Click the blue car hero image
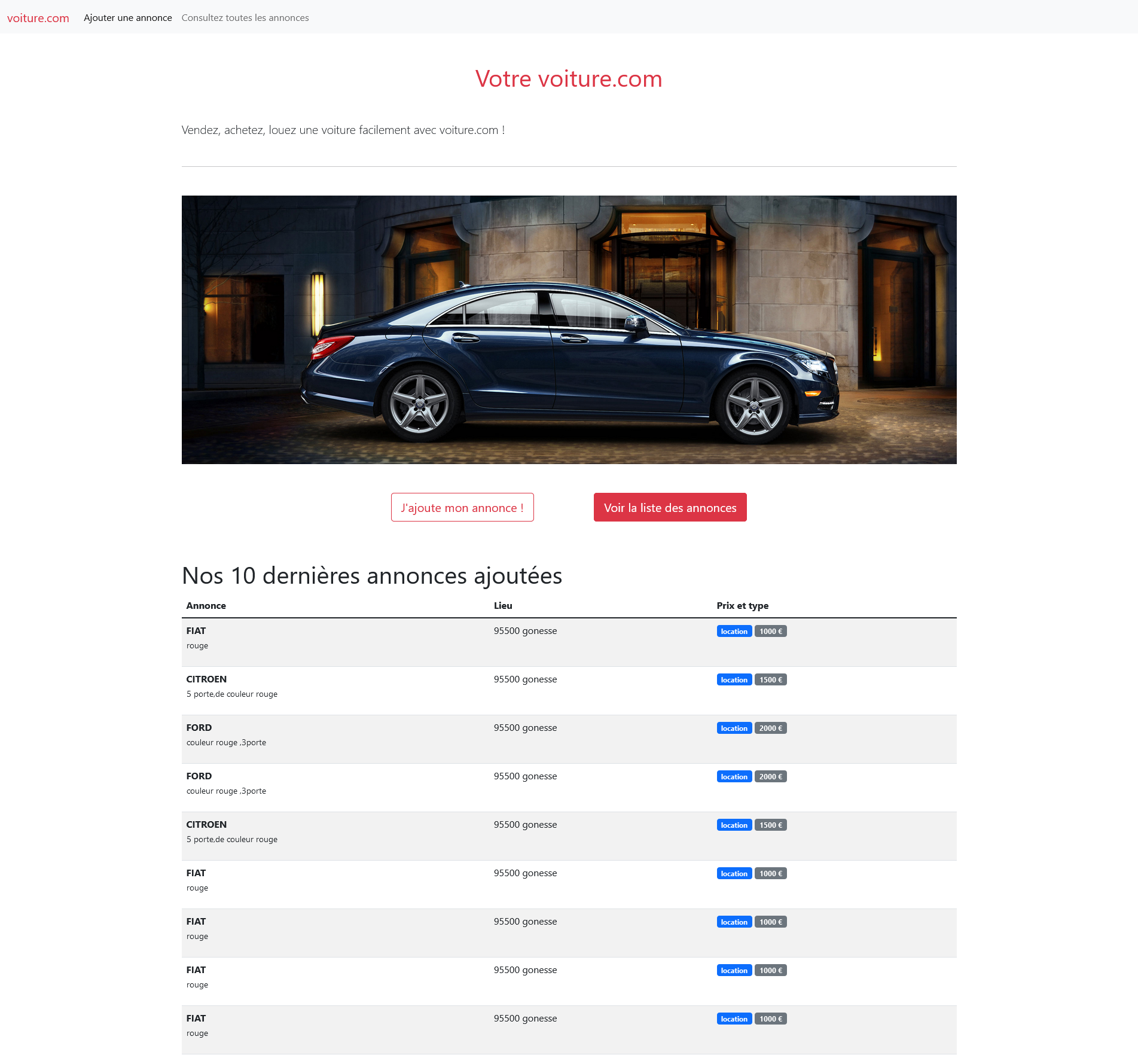 [569, 330]
